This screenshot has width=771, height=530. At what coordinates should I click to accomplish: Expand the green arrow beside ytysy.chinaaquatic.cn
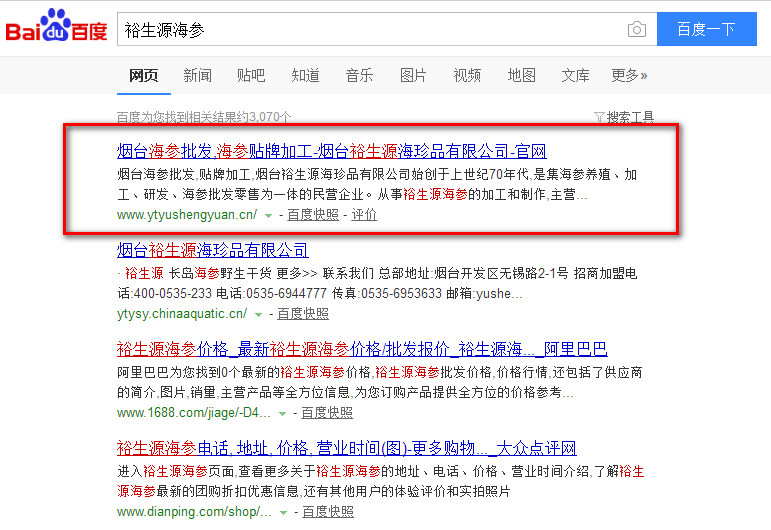click(x=258, y=314)
